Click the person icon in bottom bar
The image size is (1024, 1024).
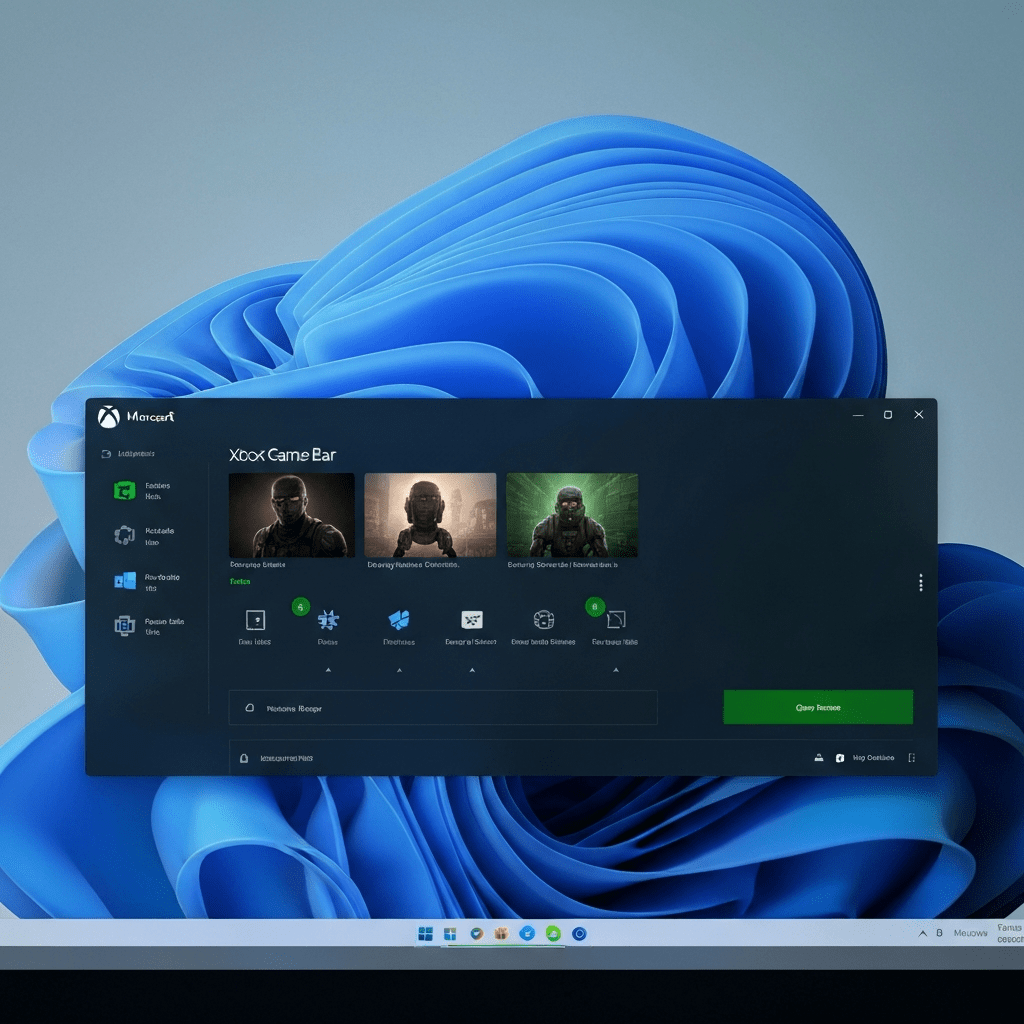tap(818, 758)
